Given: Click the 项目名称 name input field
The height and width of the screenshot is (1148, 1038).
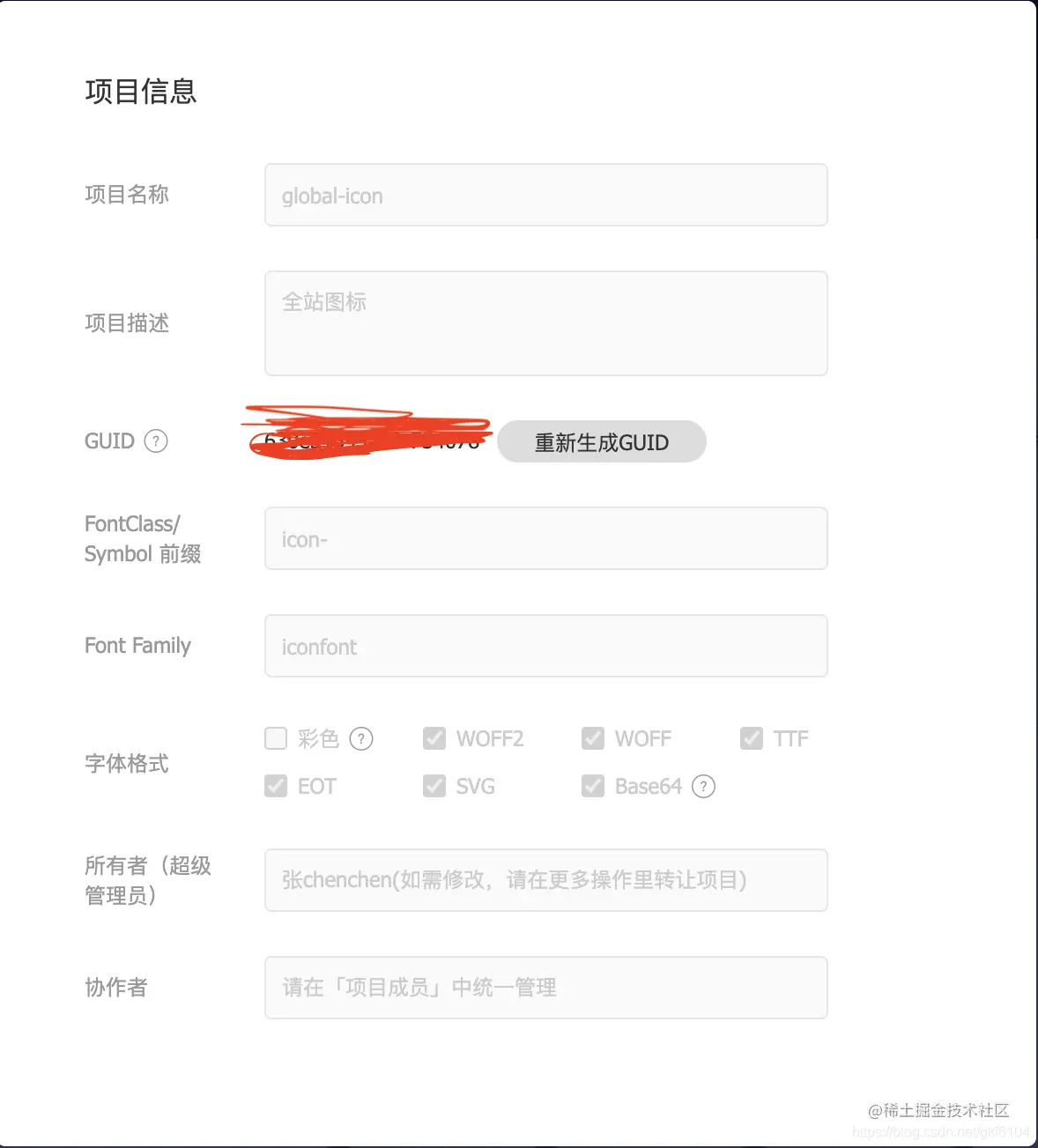Looking at the screenshot, I should click(x=545, y=195).
